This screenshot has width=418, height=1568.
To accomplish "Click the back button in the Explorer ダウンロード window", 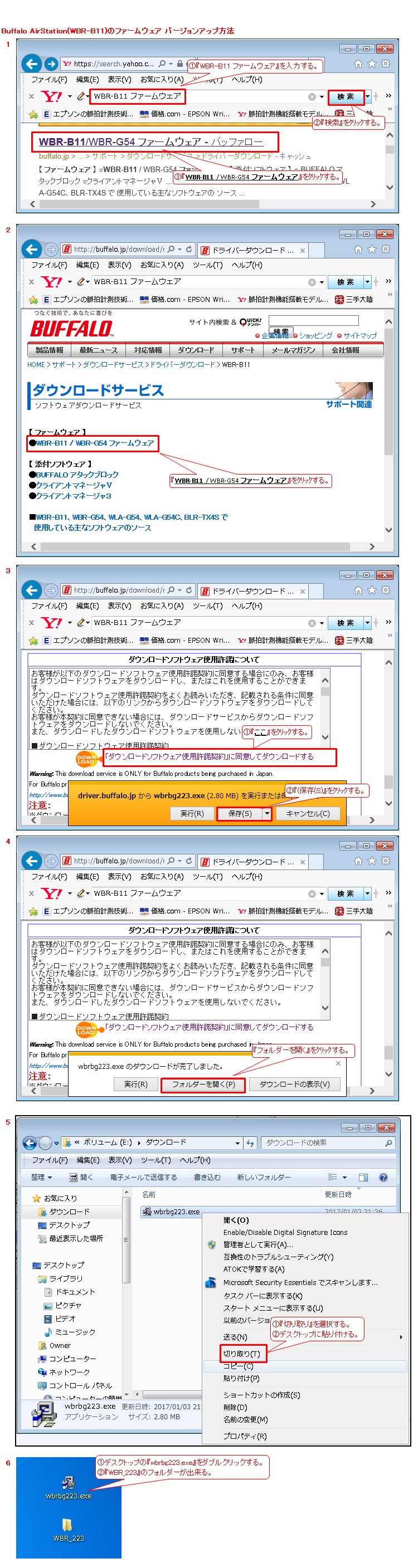I will tap(29, 1143).
